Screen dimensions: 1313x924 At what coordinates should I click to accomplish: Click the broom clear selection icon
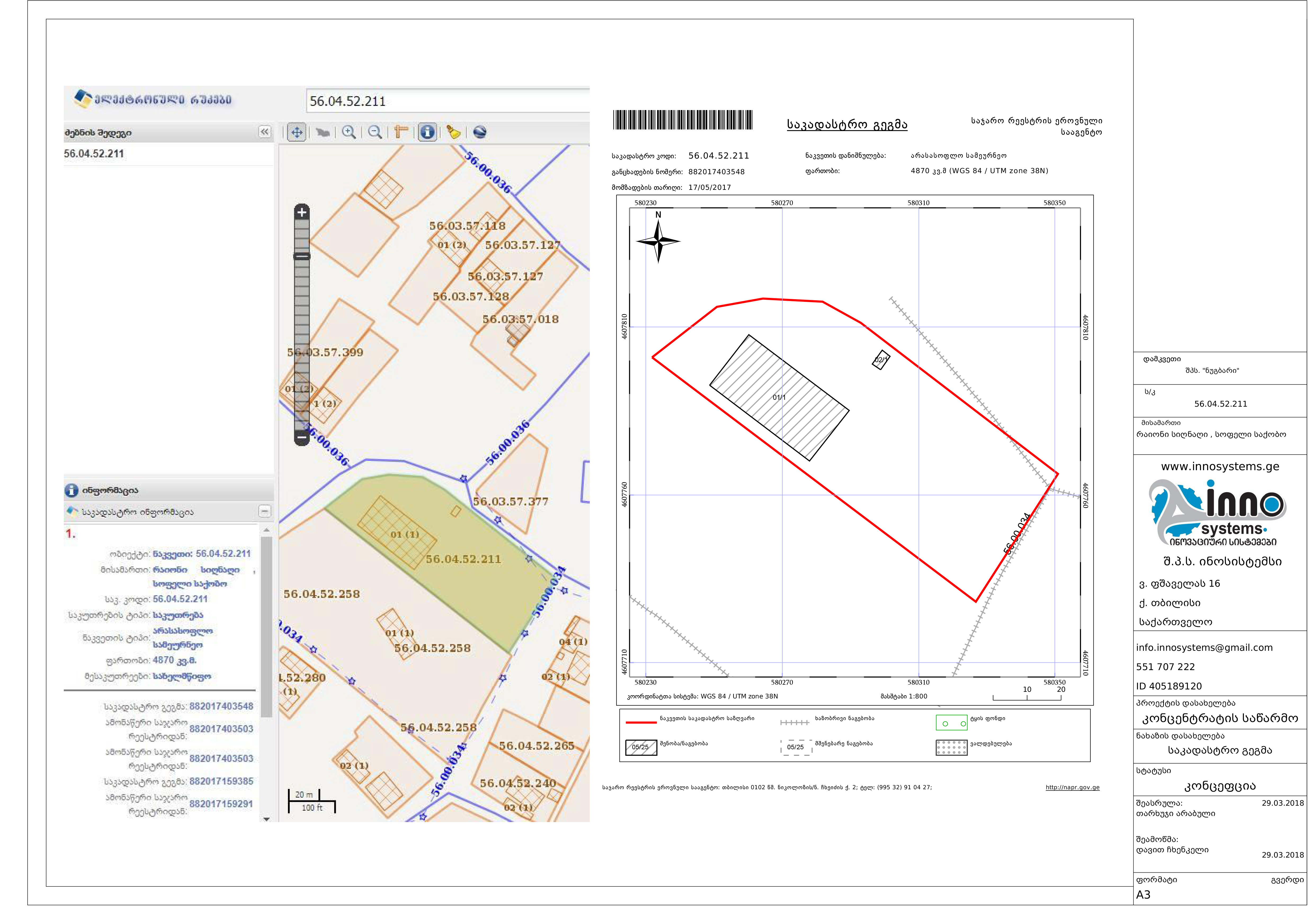[453, 133]
